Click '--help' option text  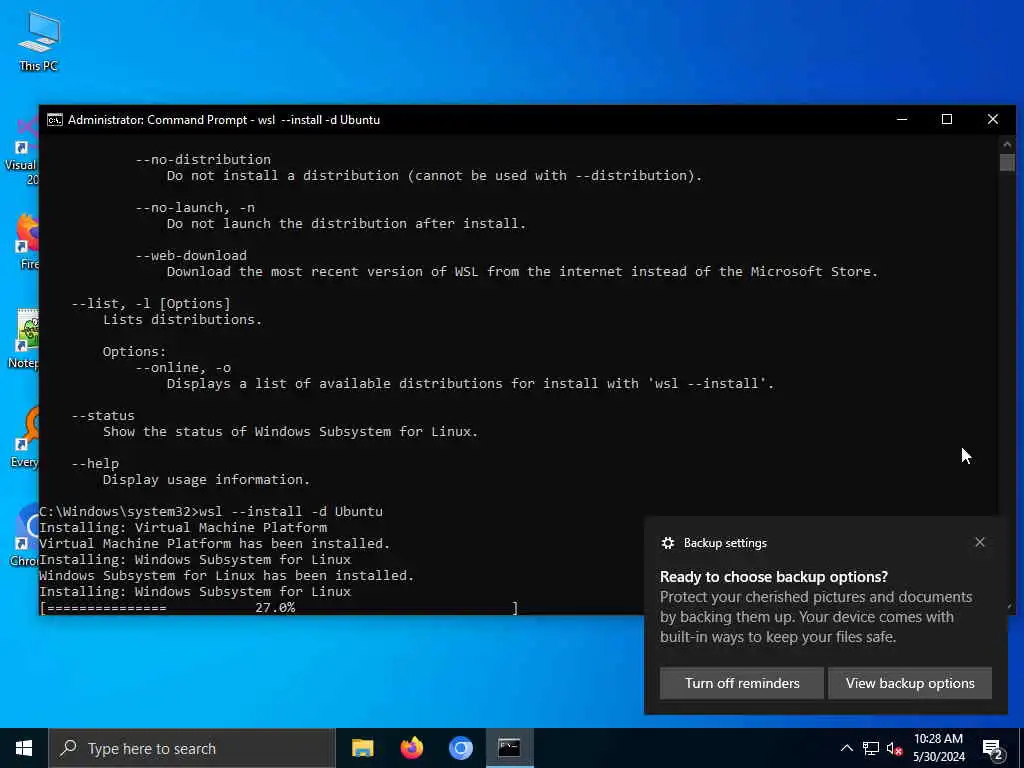[95, 464]
